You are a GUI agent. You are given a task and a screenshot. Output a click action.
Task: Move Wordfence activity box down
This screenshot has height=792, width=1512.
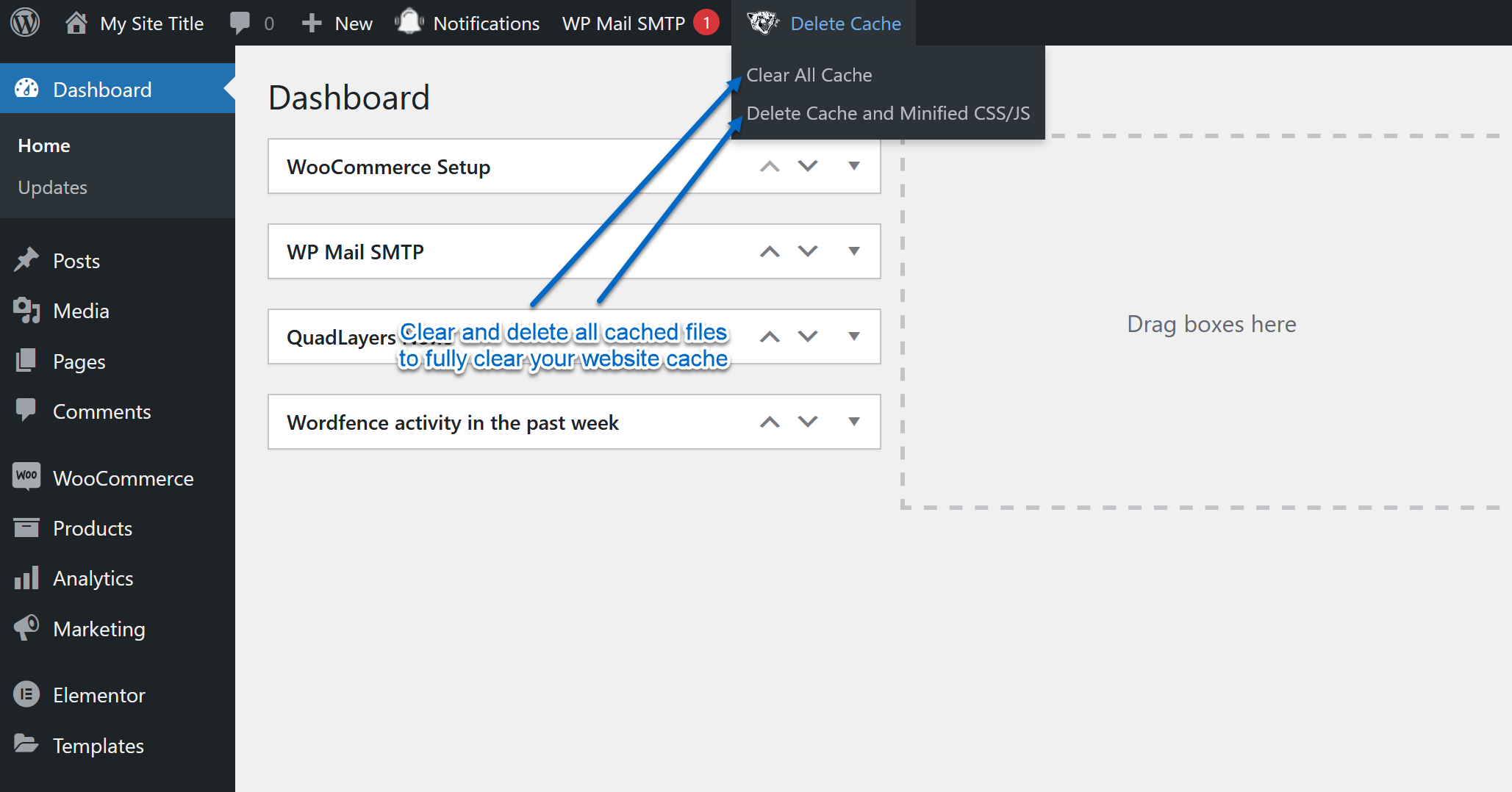click(808, 422)
